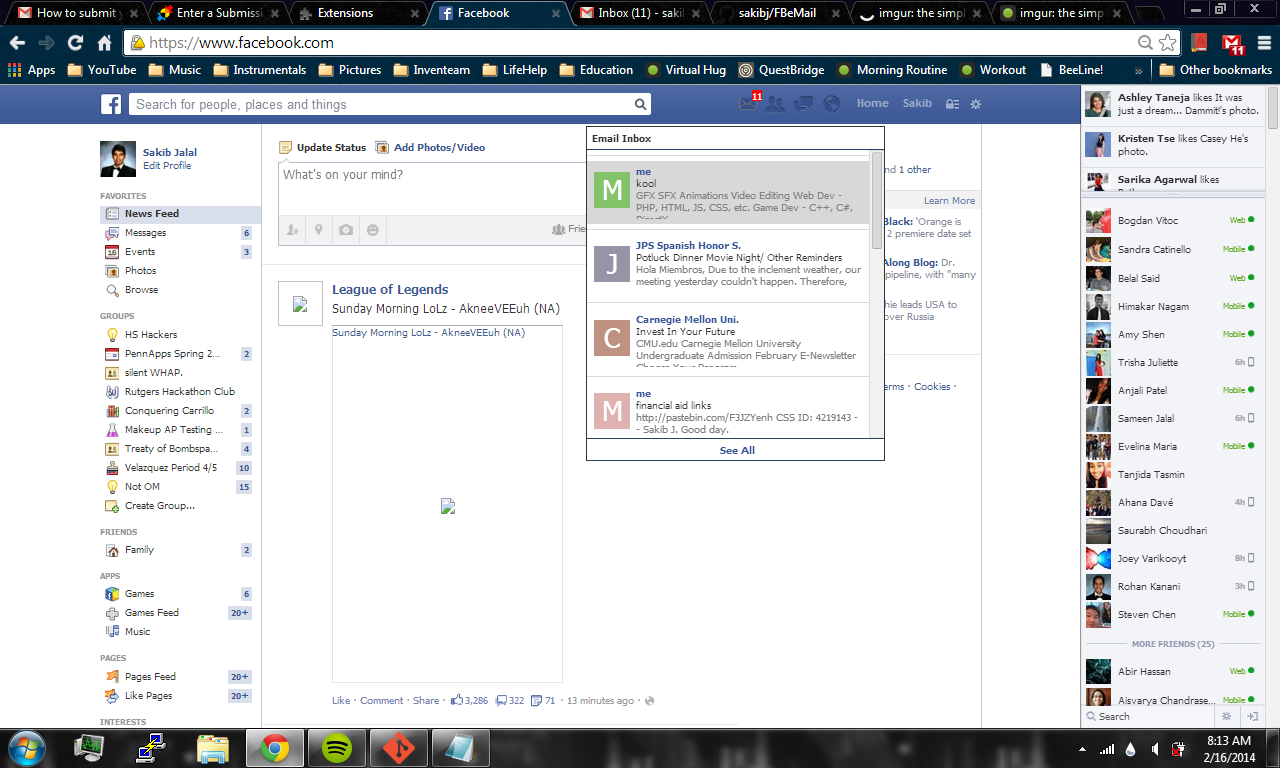
Task: Open friend requests icon in Facebook header
Action: (775, 104)
